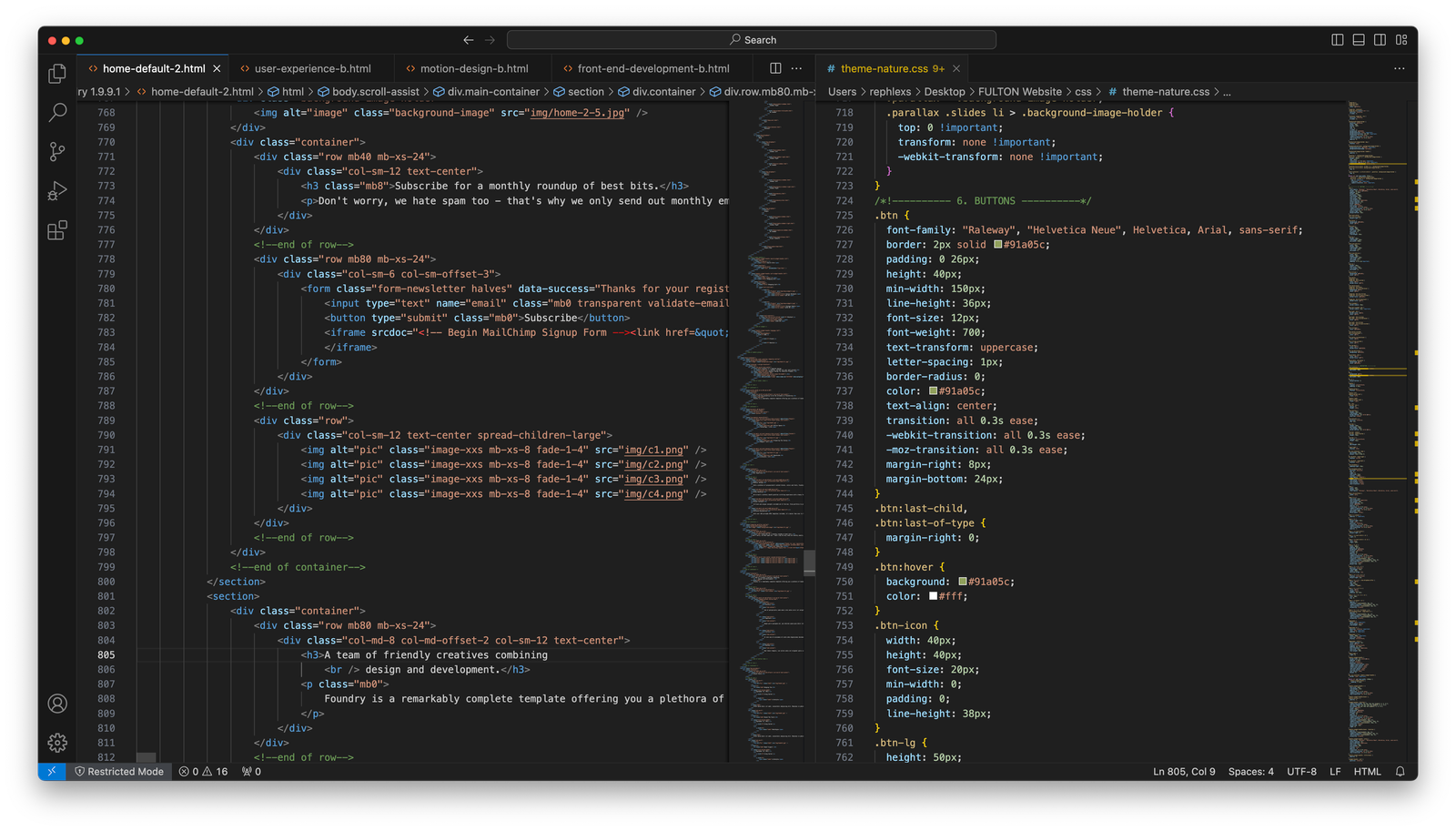Click Ln 805, Col 9 in status bar
Screen dimensions: 1456x831
[1184, 771]
